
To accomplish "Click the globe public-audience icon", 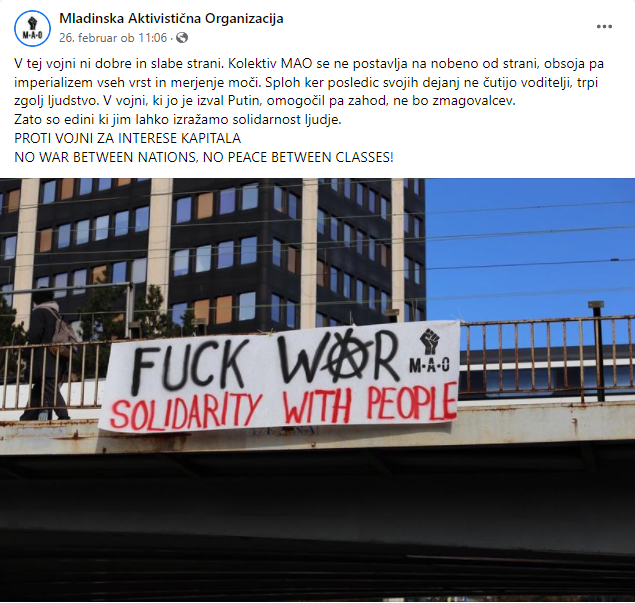I will click(x=182, y=38).
